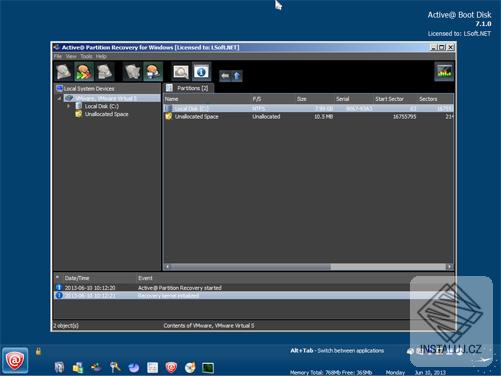This screenshot has height=376, width=501.
Task: Click the Back arrow toolbar button
Action: coord(225,76)
